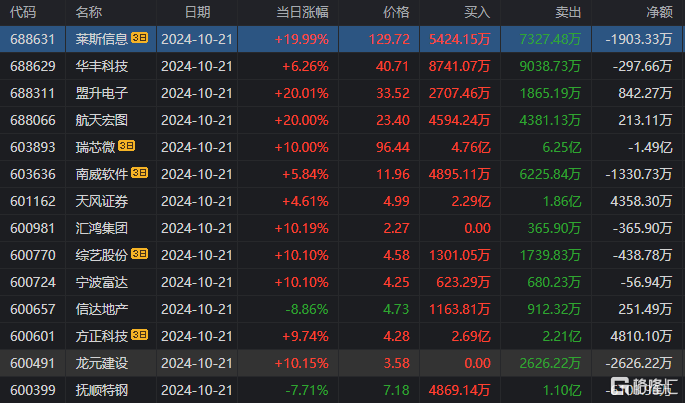Click buy amount 4.76亿

pyautogui.click(x=471, y=147)
